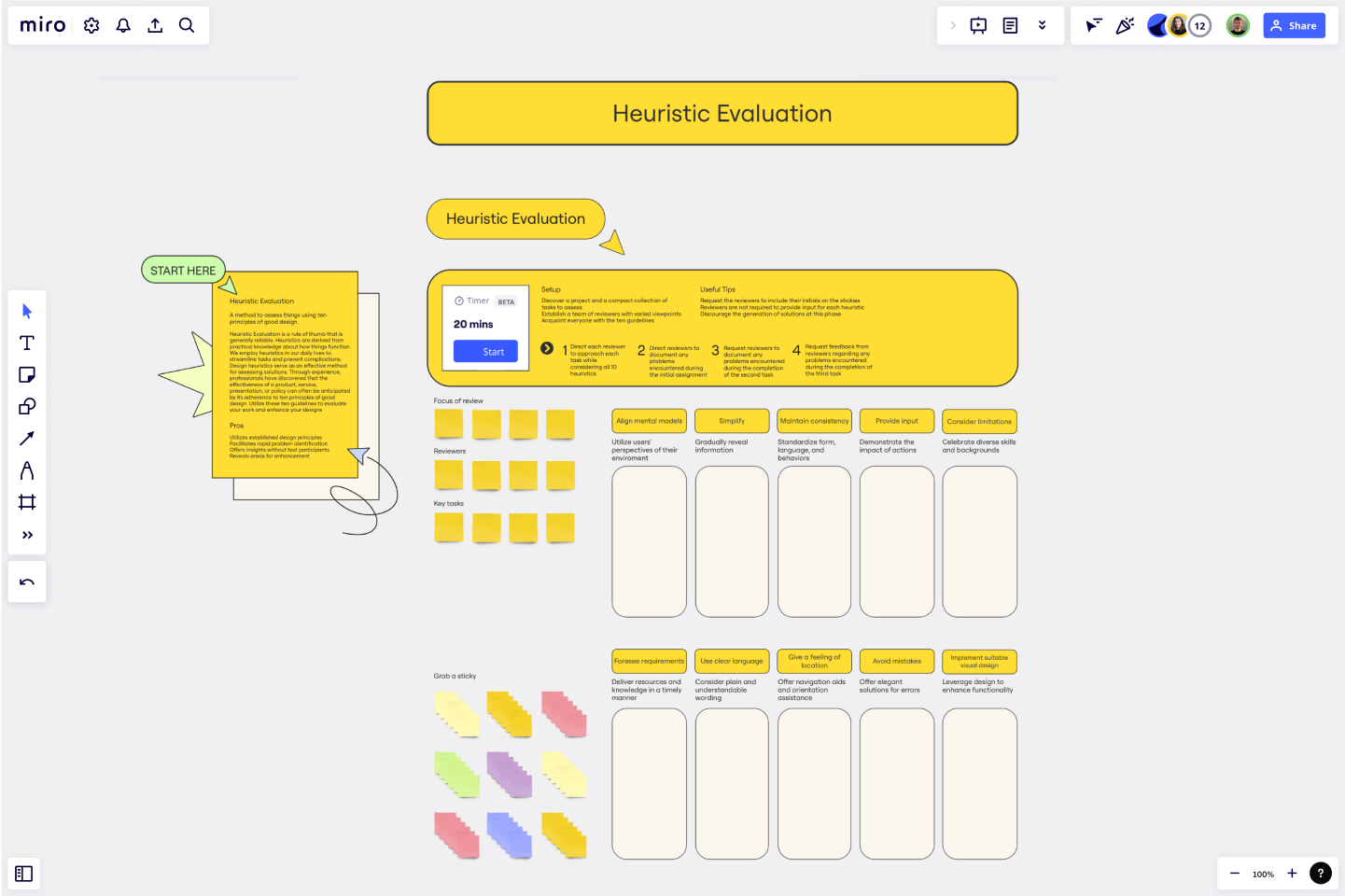The width and height of the screenshot is (1345, 896).
Task: Open the miro logo main menu
Action: [x=42, y=25]
